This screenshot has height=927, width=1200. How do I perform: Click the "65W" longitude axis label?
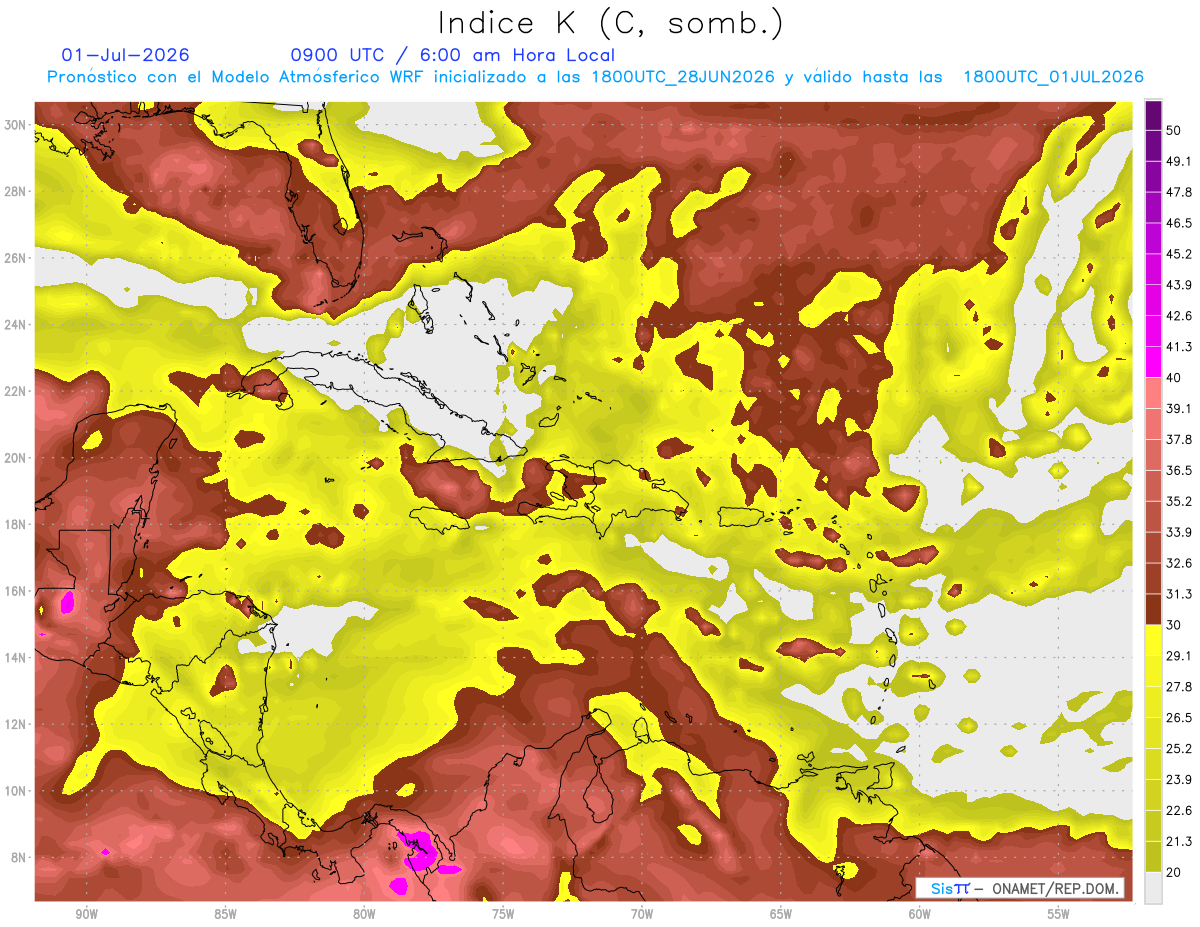click(781, 914)
